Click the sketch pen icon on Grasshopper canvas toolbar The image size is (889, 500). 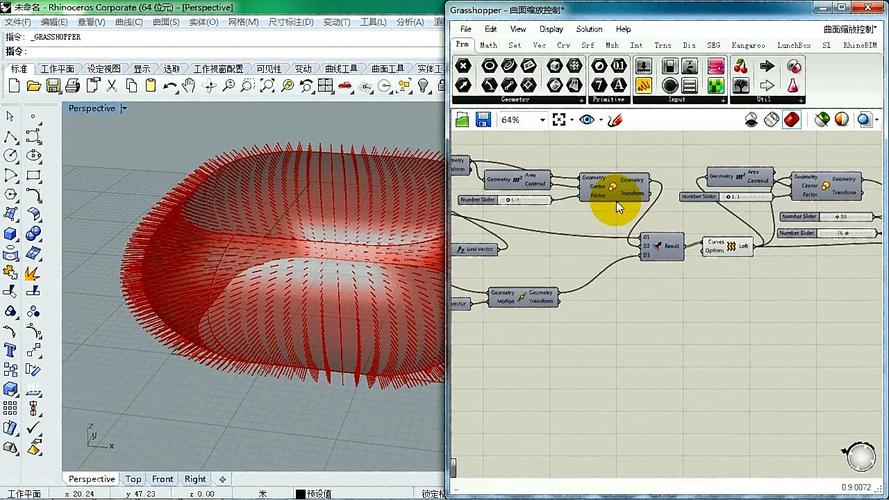[x=615, y=120]
